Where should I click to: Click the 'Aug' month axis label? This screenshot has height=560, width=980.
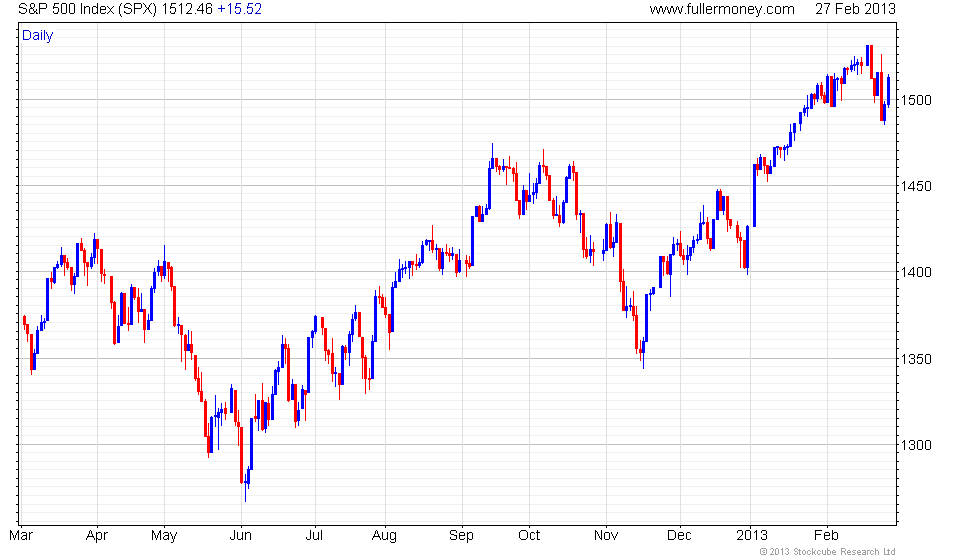pos(384,536)
